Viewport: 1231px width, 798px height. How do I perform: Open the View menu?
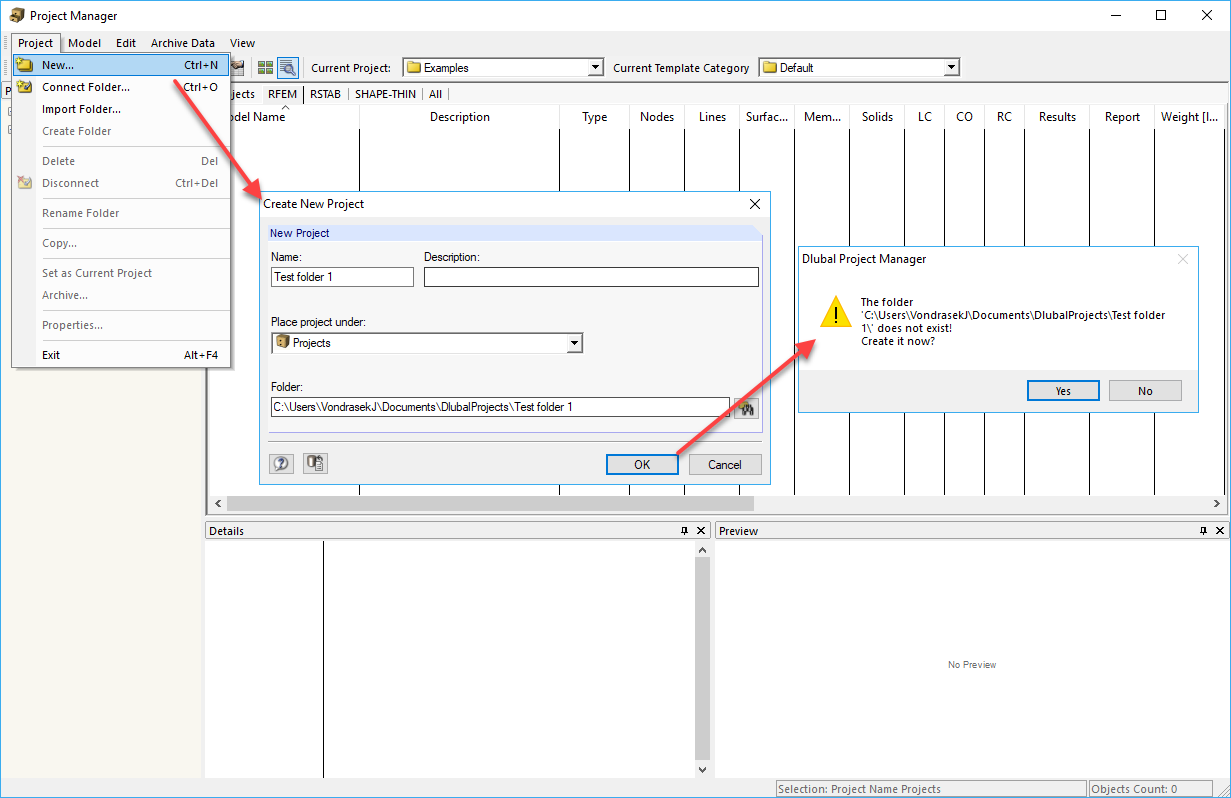coord(243,43)
